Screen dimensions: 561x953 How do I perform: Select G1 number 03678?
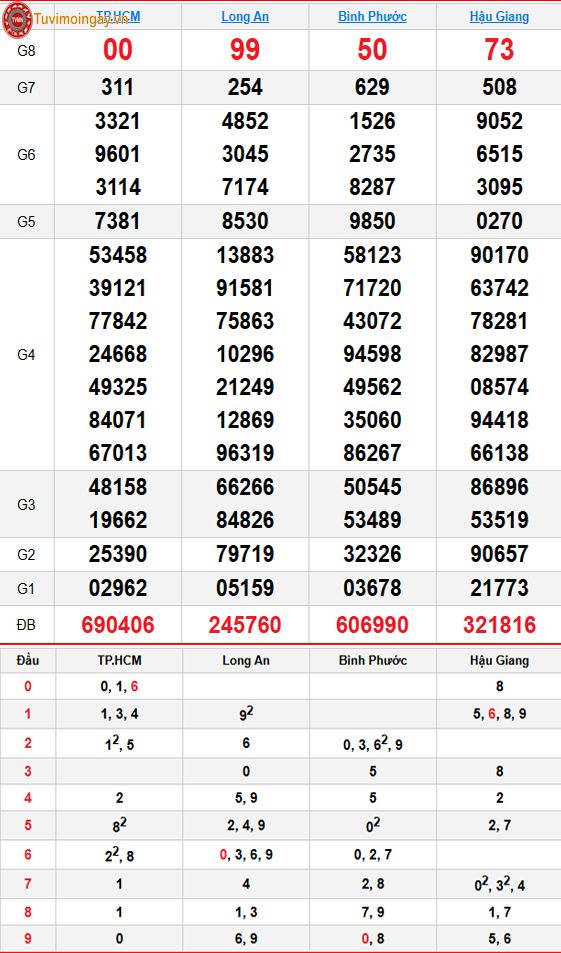372,588
